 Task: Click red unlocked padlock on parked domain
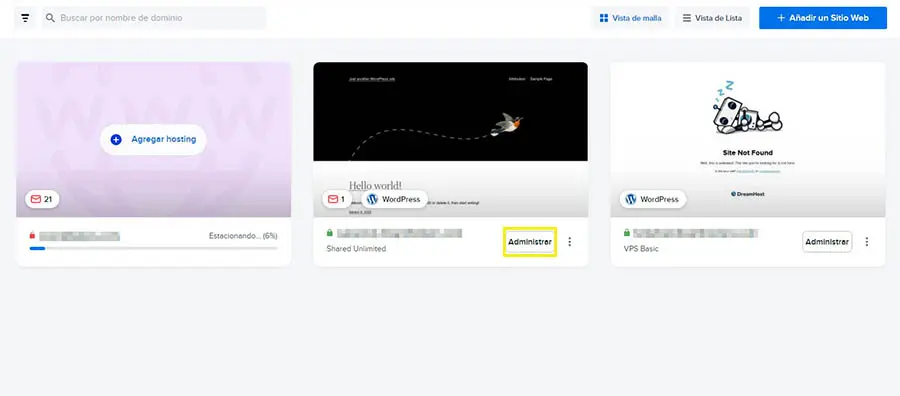click(32, 235)
